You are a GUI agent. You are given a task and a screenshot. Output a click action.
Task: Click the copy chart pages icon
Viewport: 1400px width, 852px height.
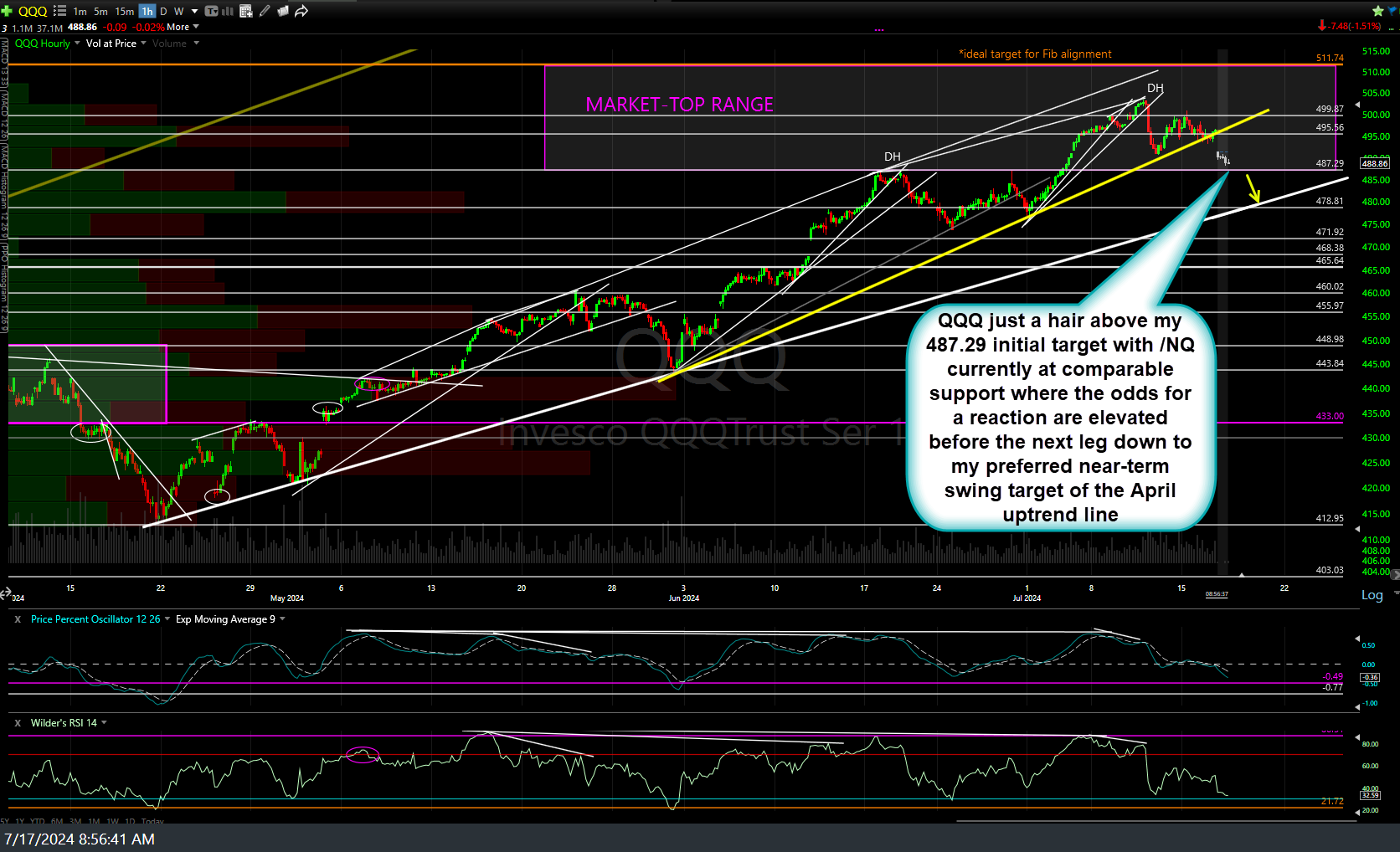(283, 11)
